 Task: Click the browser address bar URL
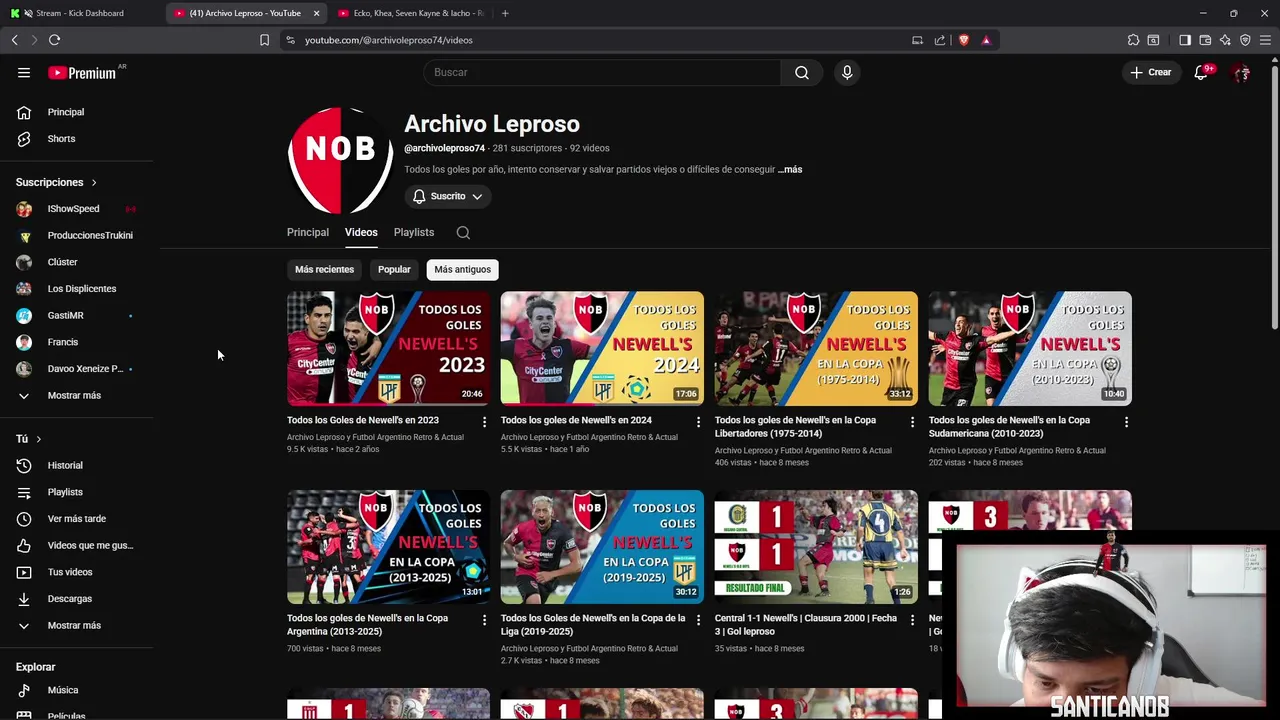point(388,40)
